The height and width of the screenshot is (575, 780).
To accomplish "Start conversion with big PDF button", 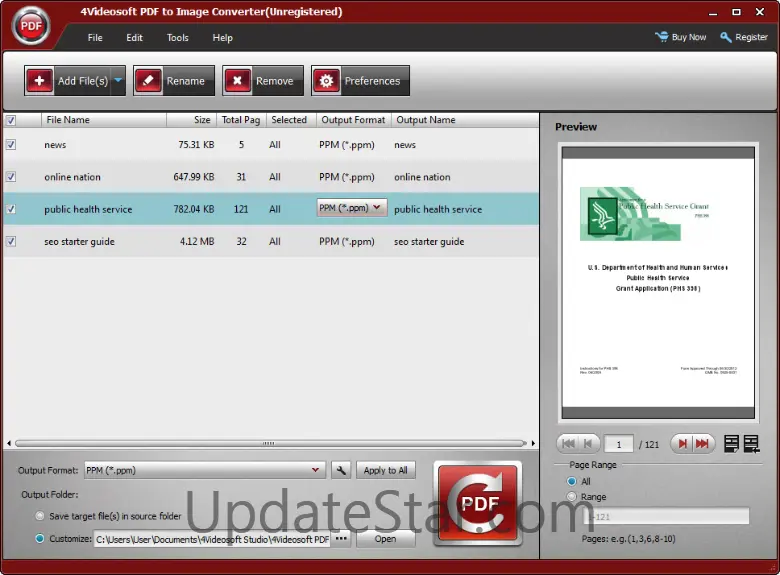I will coord(478,504).
